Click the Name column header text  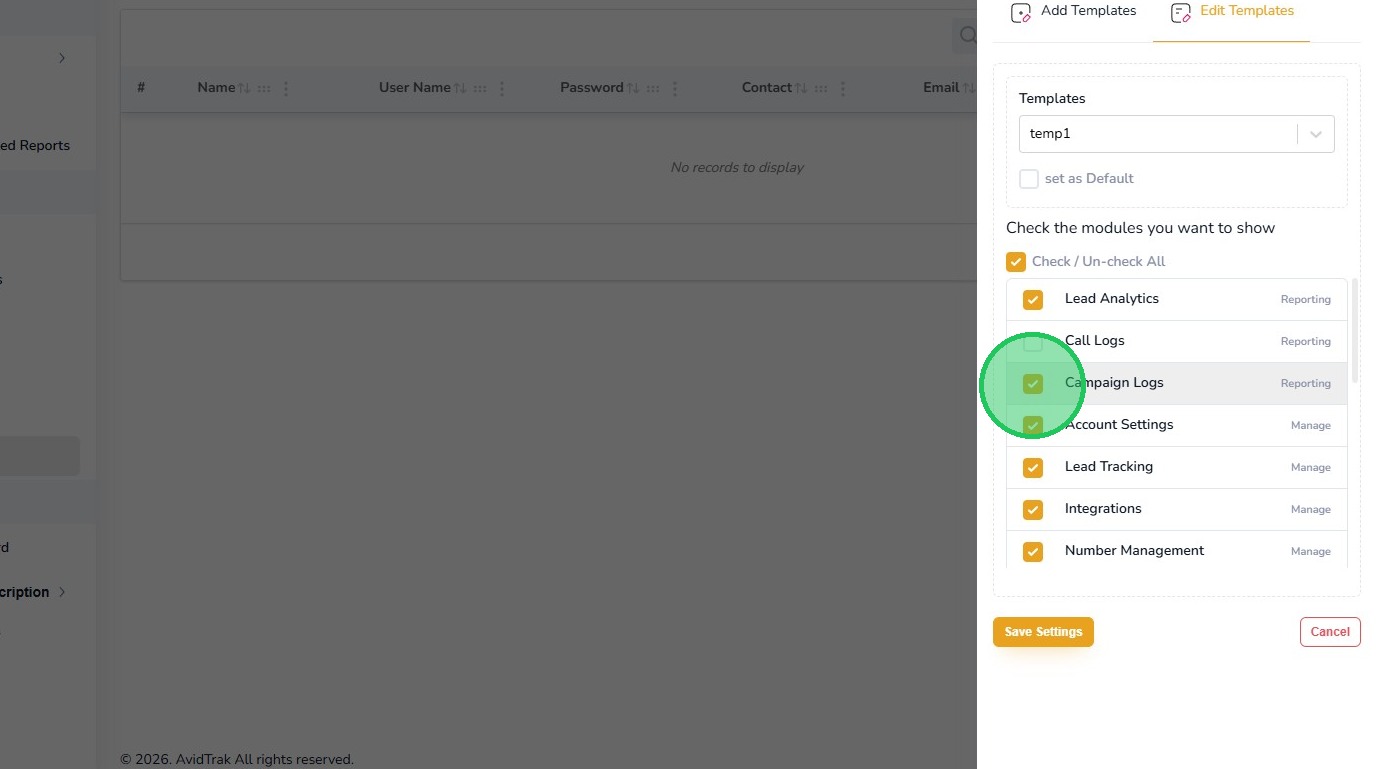[x=216, y=88]
